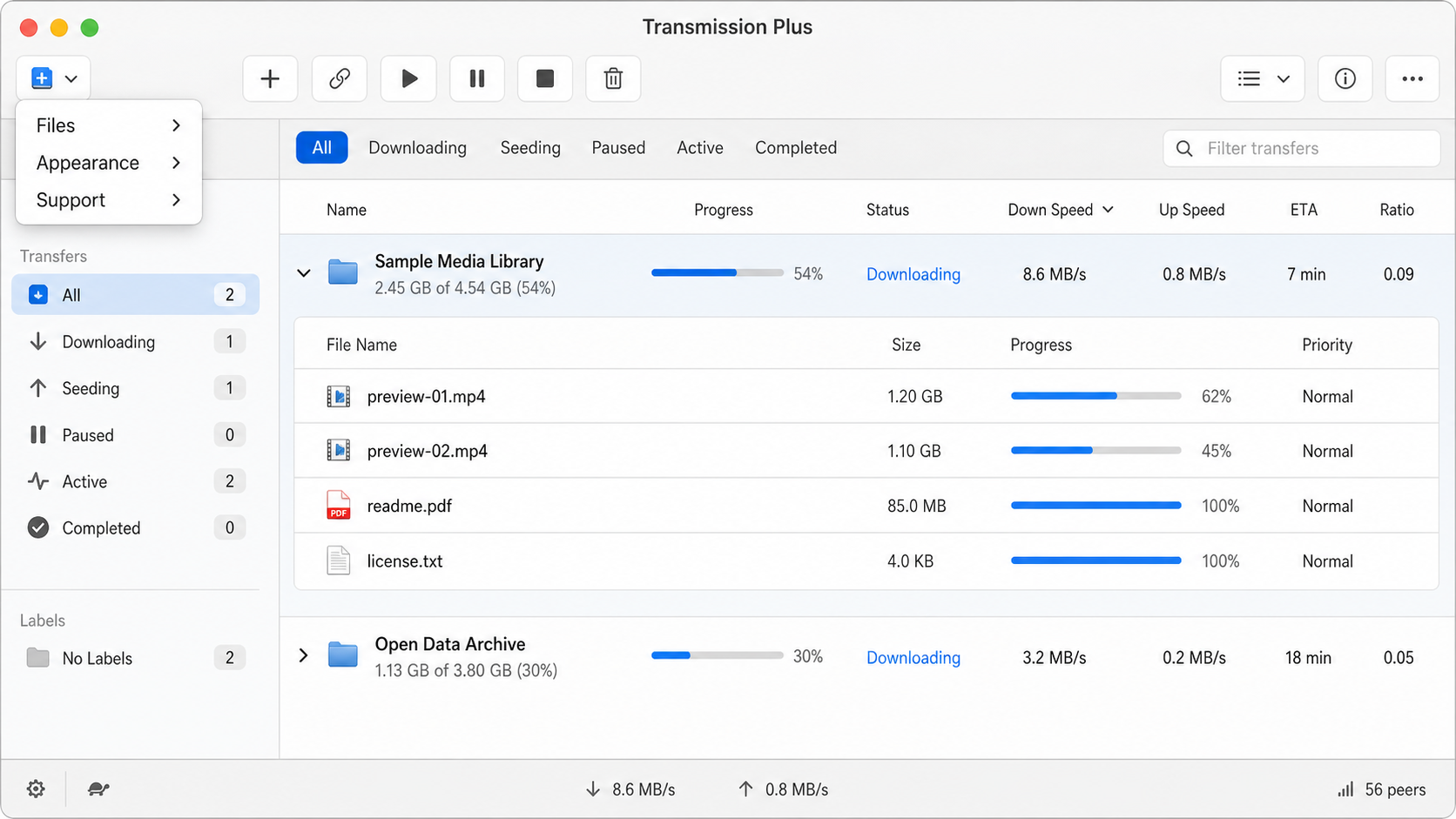Select the readme.pdf file name
1456x819 pixels.
pyautogui.click(x=409, y=506)
